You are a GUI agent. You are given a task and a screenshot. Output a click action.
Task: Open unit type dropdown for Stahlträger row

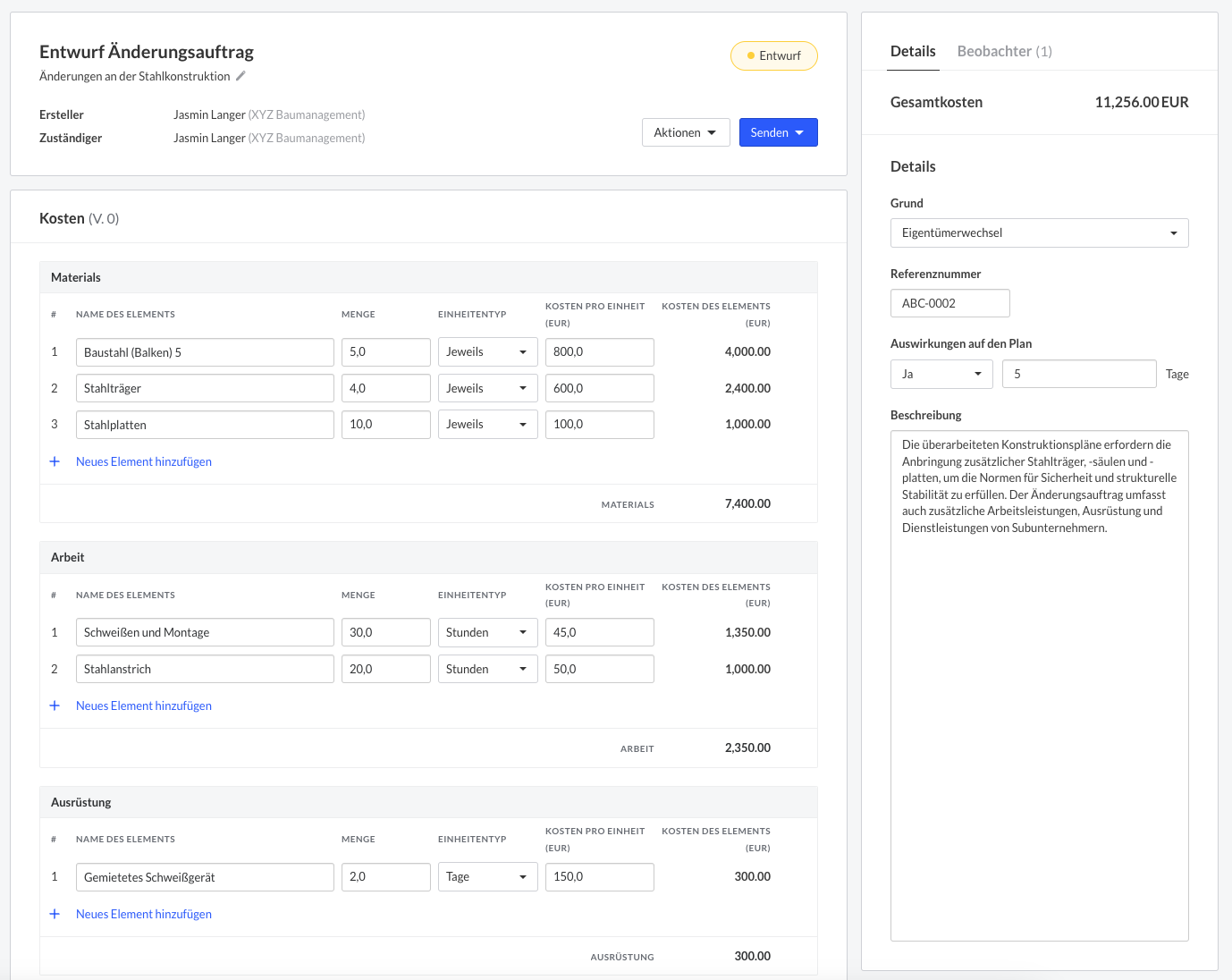coord(487,388)
